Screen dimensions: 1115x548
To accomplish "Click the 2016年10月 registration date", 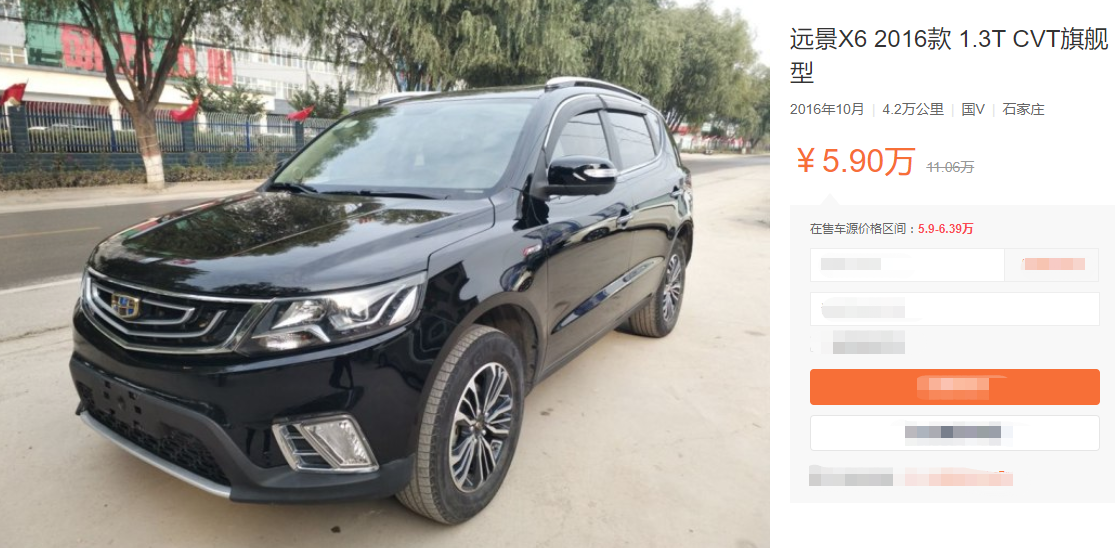I will click(x=827, y=109).
